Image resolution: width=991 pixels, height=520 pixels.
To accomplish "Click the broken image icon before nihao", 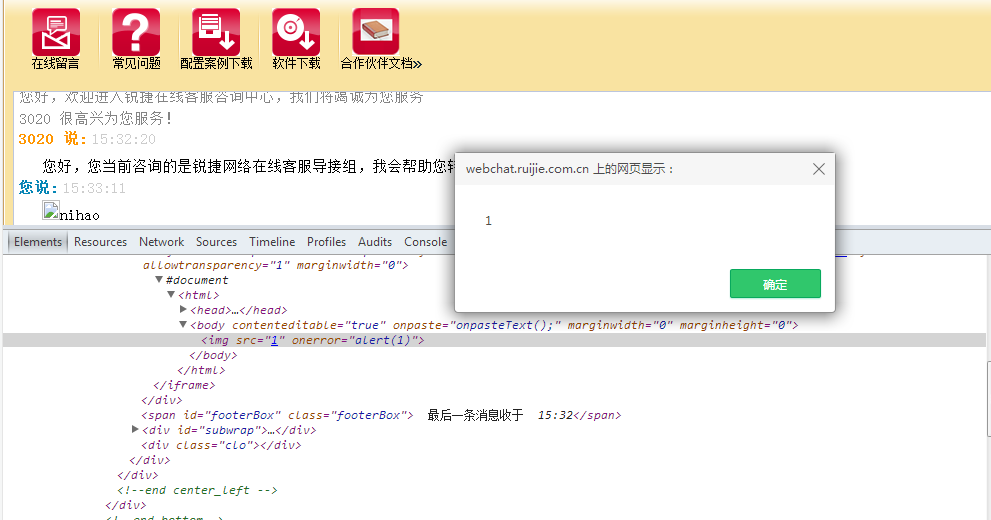I will [x=51, y=210].
